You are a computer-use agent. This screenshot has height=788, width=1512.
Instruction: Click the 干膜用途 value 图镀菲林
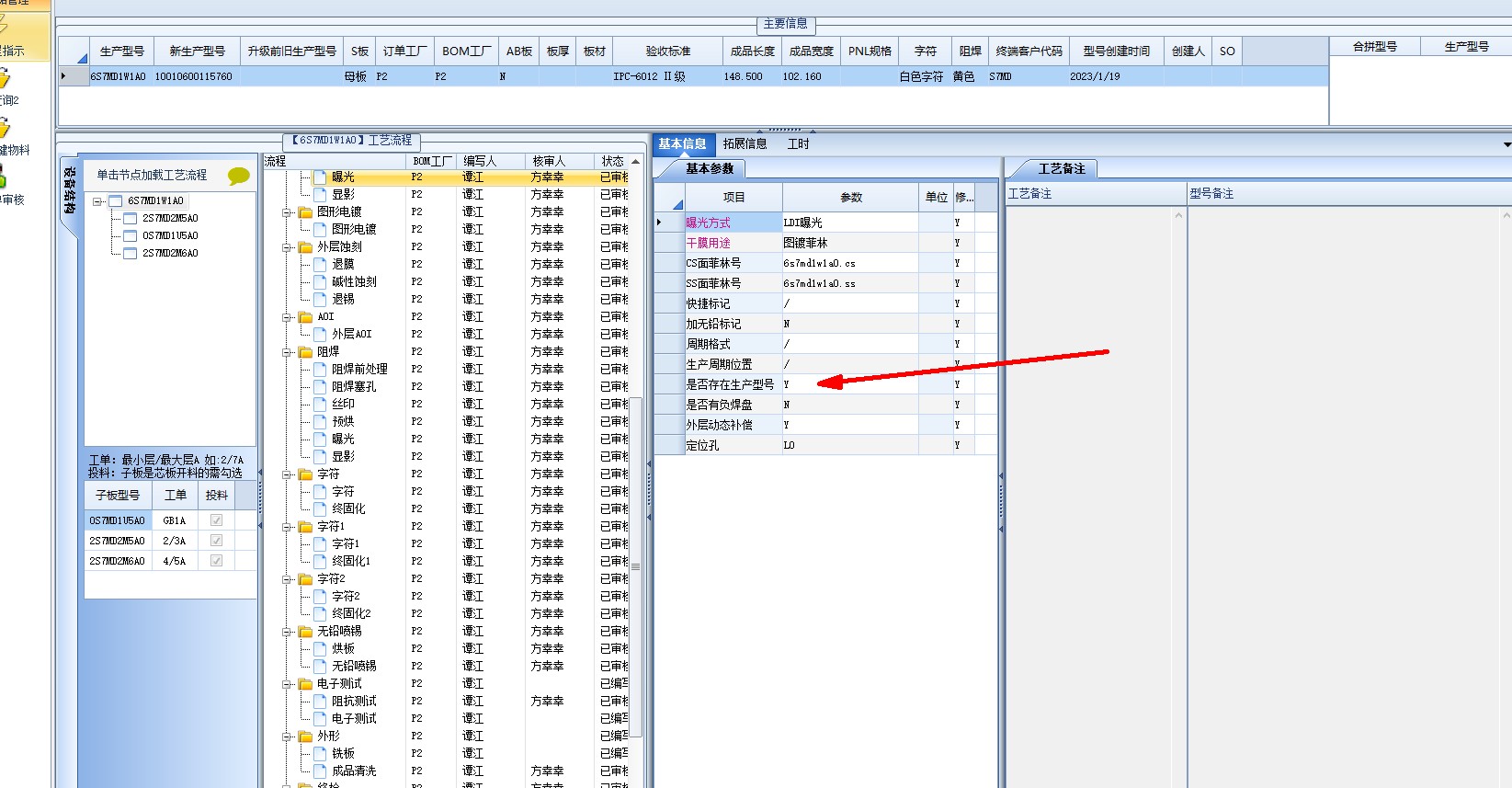(850, 243)
